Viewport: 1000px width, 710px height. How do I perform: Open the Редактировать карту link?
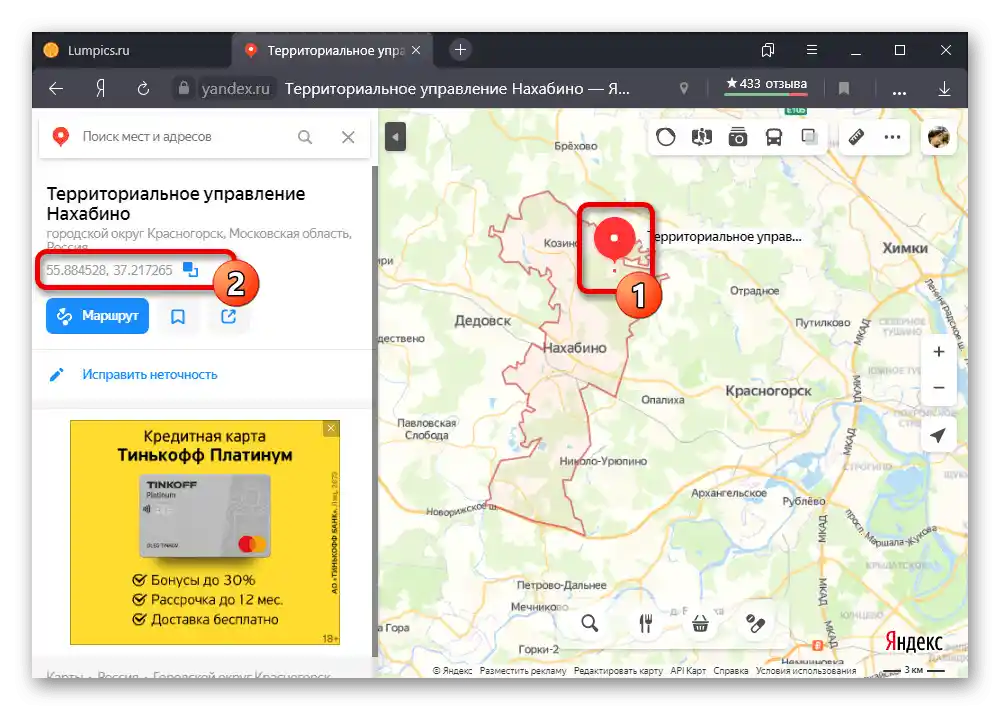pyautogui.click(x=618, y=670)
